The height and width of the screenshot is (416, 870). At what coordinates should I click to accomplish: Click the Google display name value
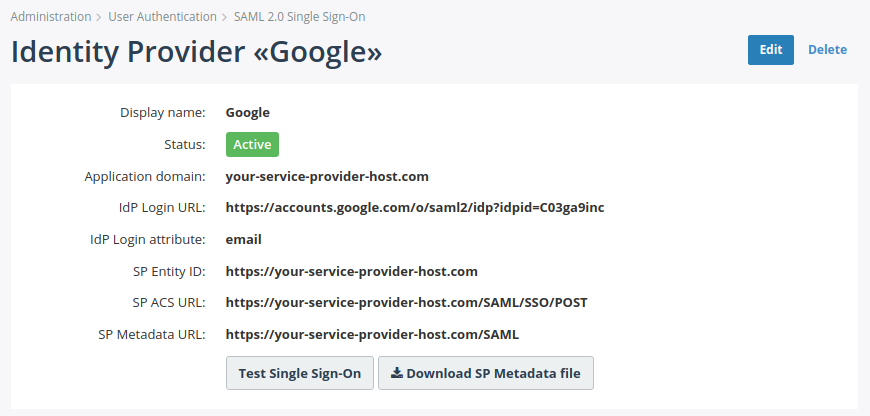pos(248,113)
